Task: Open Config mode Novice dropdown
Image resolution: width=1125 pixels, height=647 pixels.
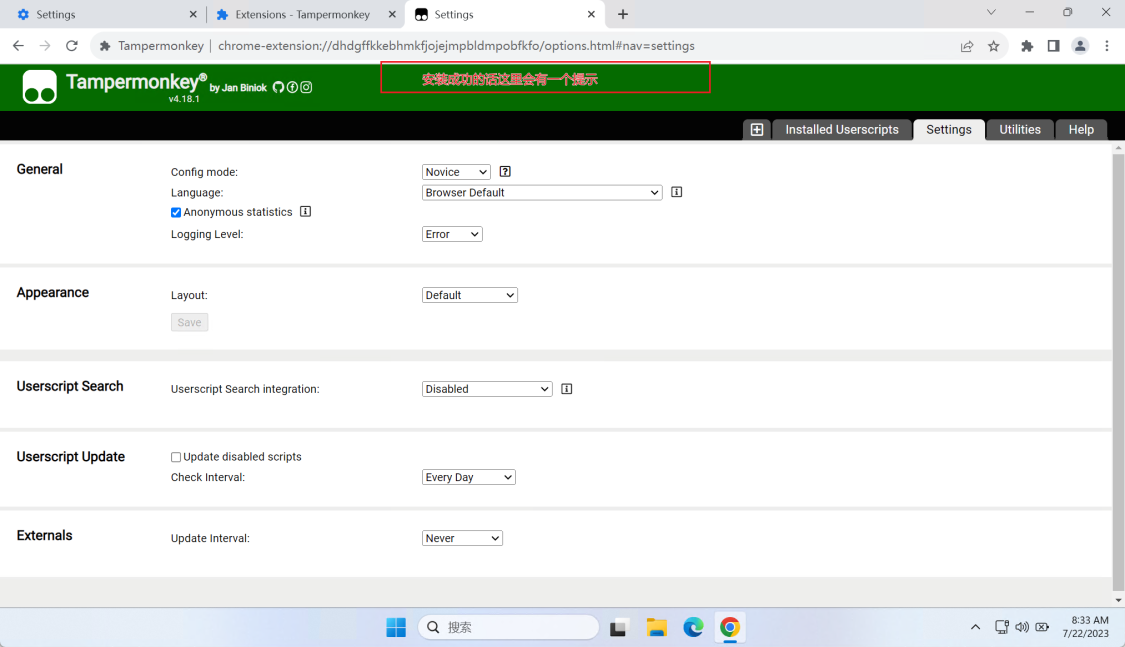Action: 456,172
